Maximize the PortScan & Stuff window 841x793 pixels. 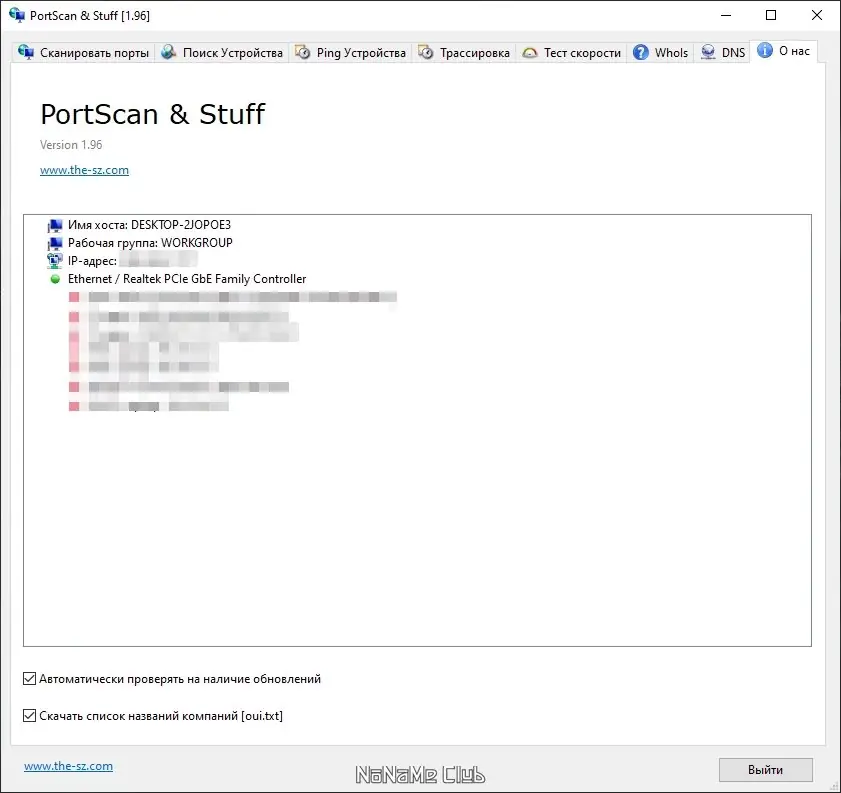(x=771, y=15)
